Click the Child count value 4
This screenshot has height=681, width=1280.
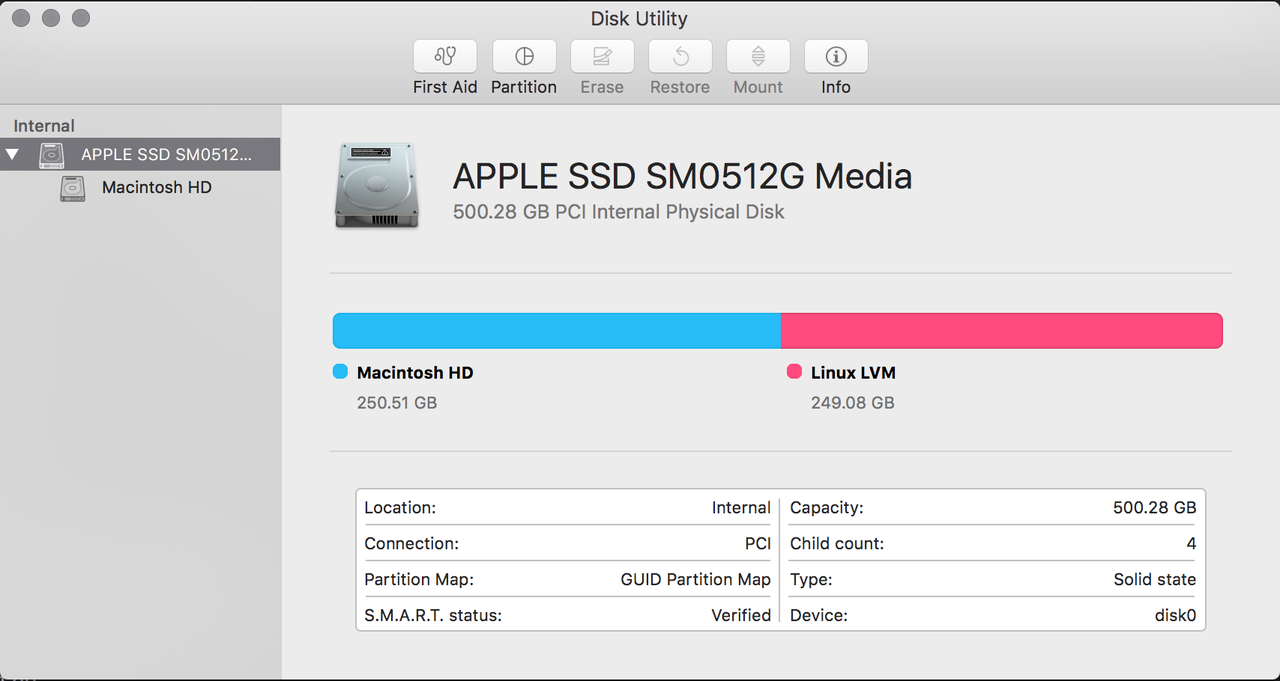(1191, 544)
